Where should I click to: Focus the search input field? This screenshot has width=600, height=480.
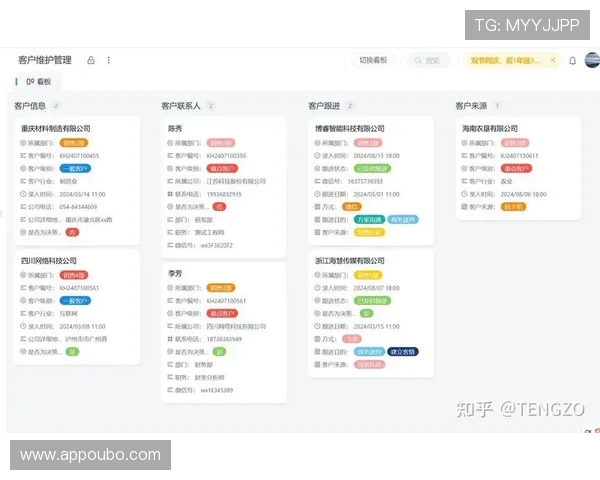[429, 60]
